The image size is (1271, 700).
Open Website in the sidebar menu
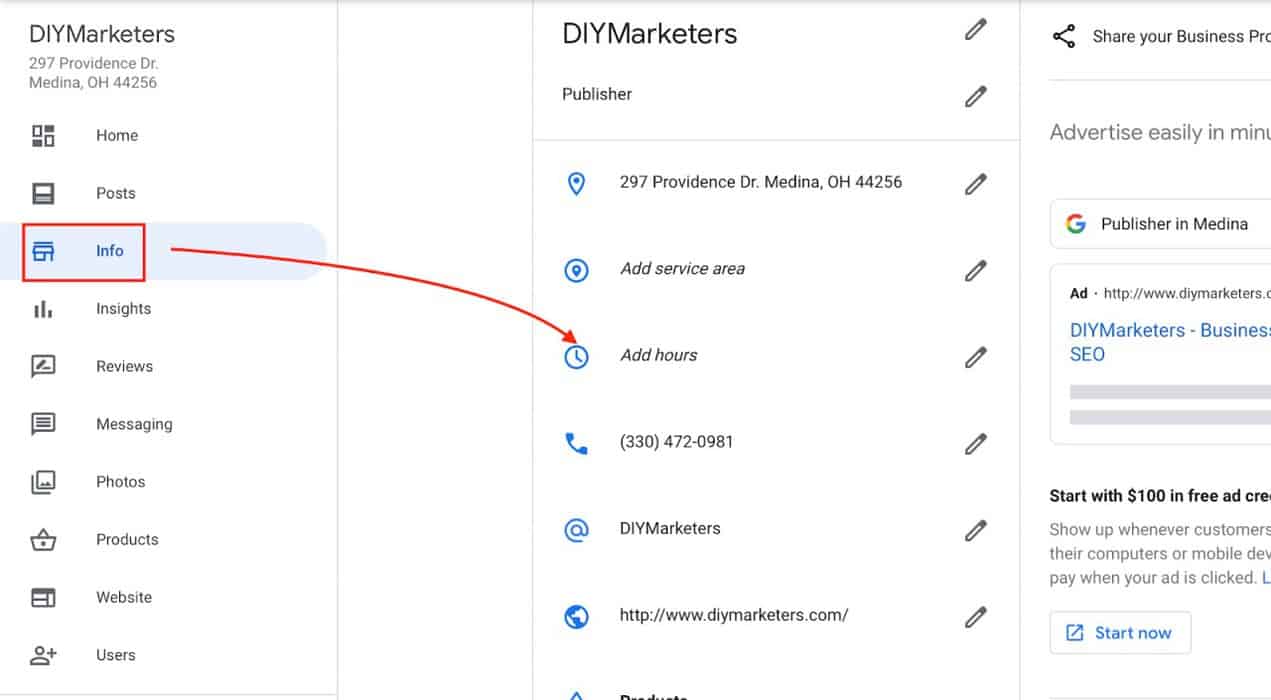124,598
